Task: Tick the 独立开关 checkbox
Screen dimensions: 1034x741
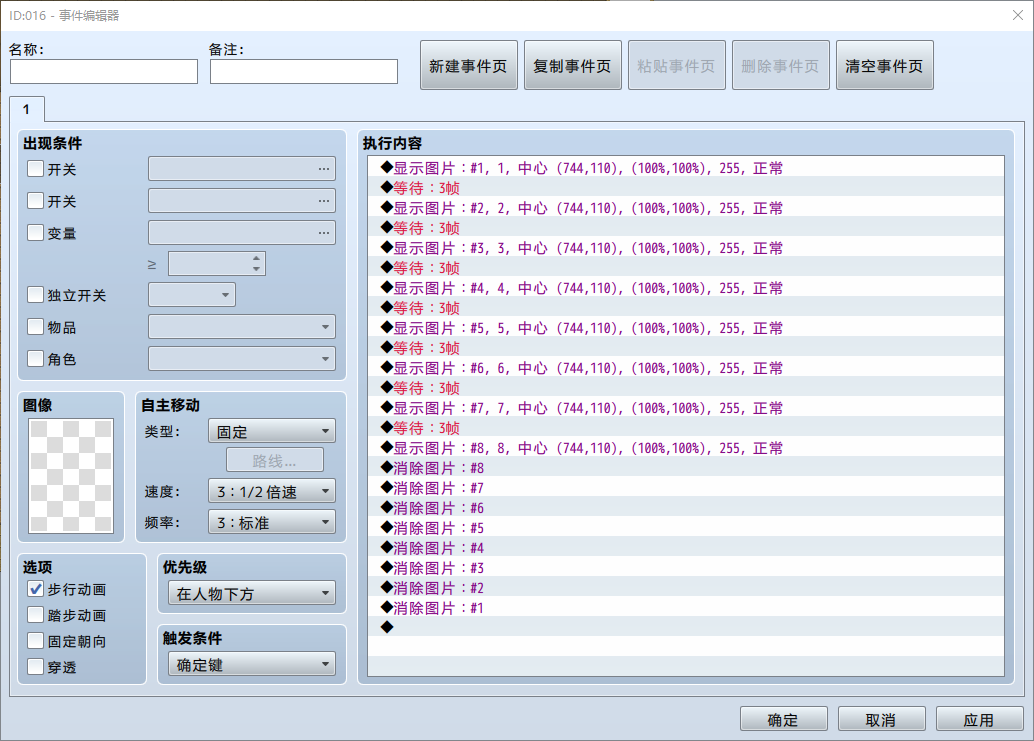Action: 36,295
